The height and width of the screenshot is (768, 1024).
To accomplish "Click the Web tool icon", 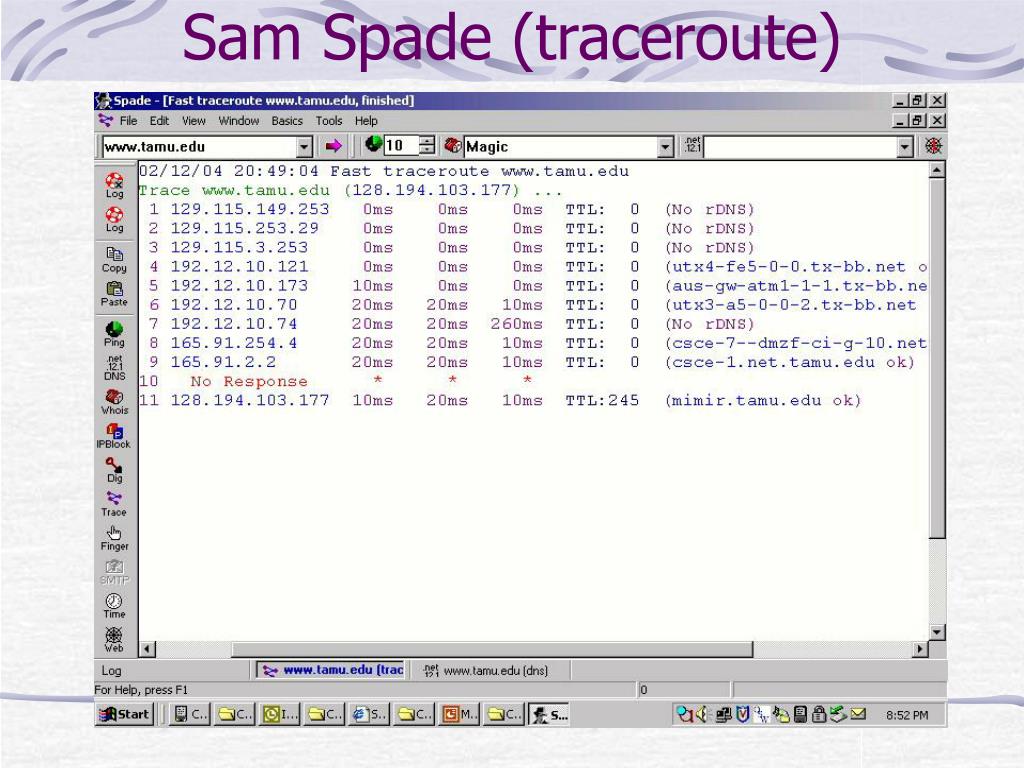I will click(x=114, y=639).
